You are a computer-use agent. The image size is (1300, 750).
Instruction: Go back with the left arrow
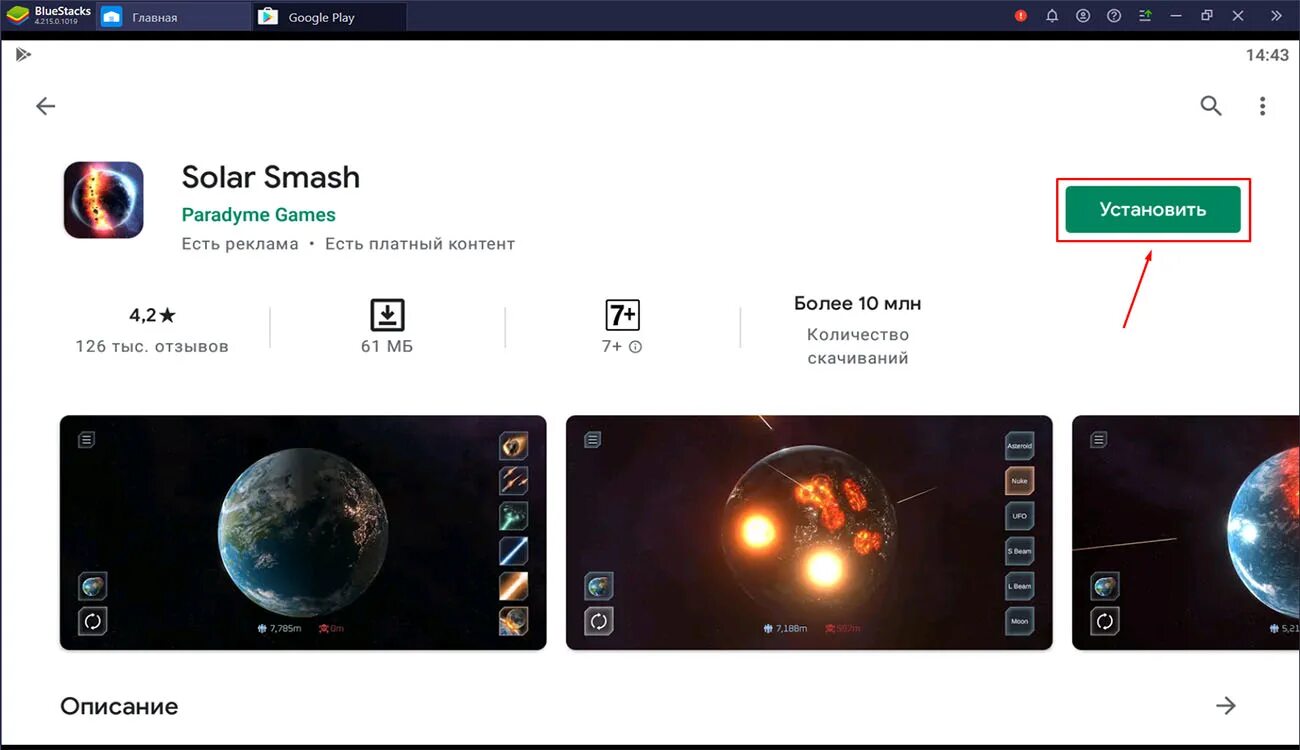(46, 106)
